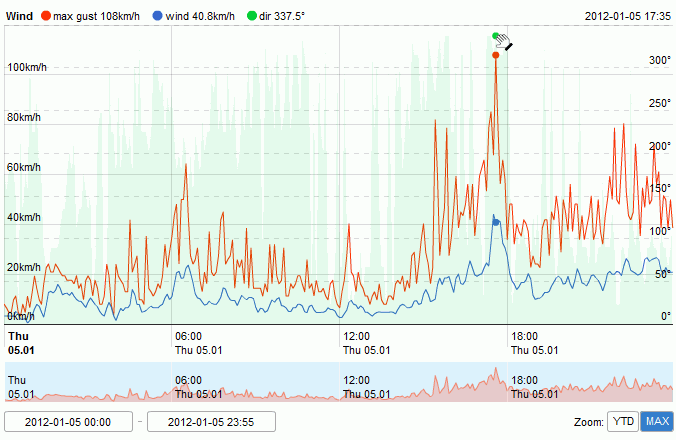
Task: Click the 'Zoom:' label
Action: pyautogui.click(x=589, y=422)
